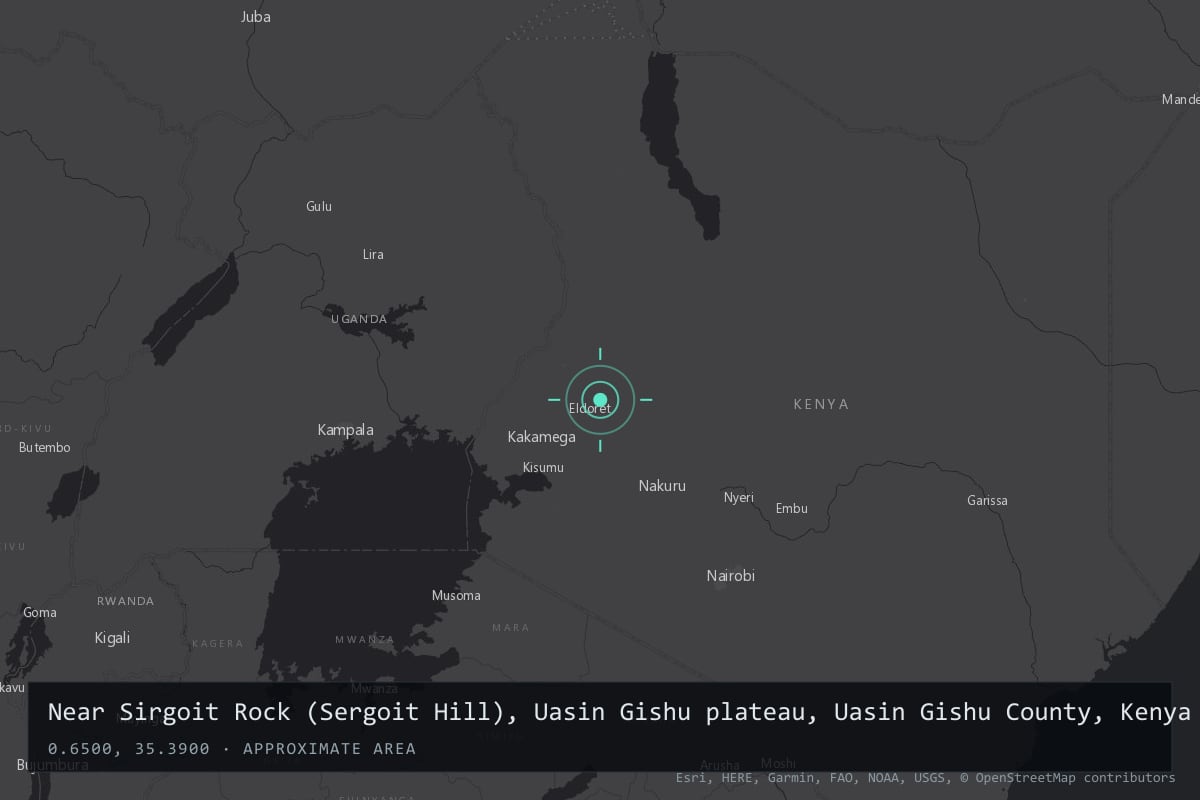Click the Nakuru city label
The image size is (1200, 800).
tap(662, 486)
